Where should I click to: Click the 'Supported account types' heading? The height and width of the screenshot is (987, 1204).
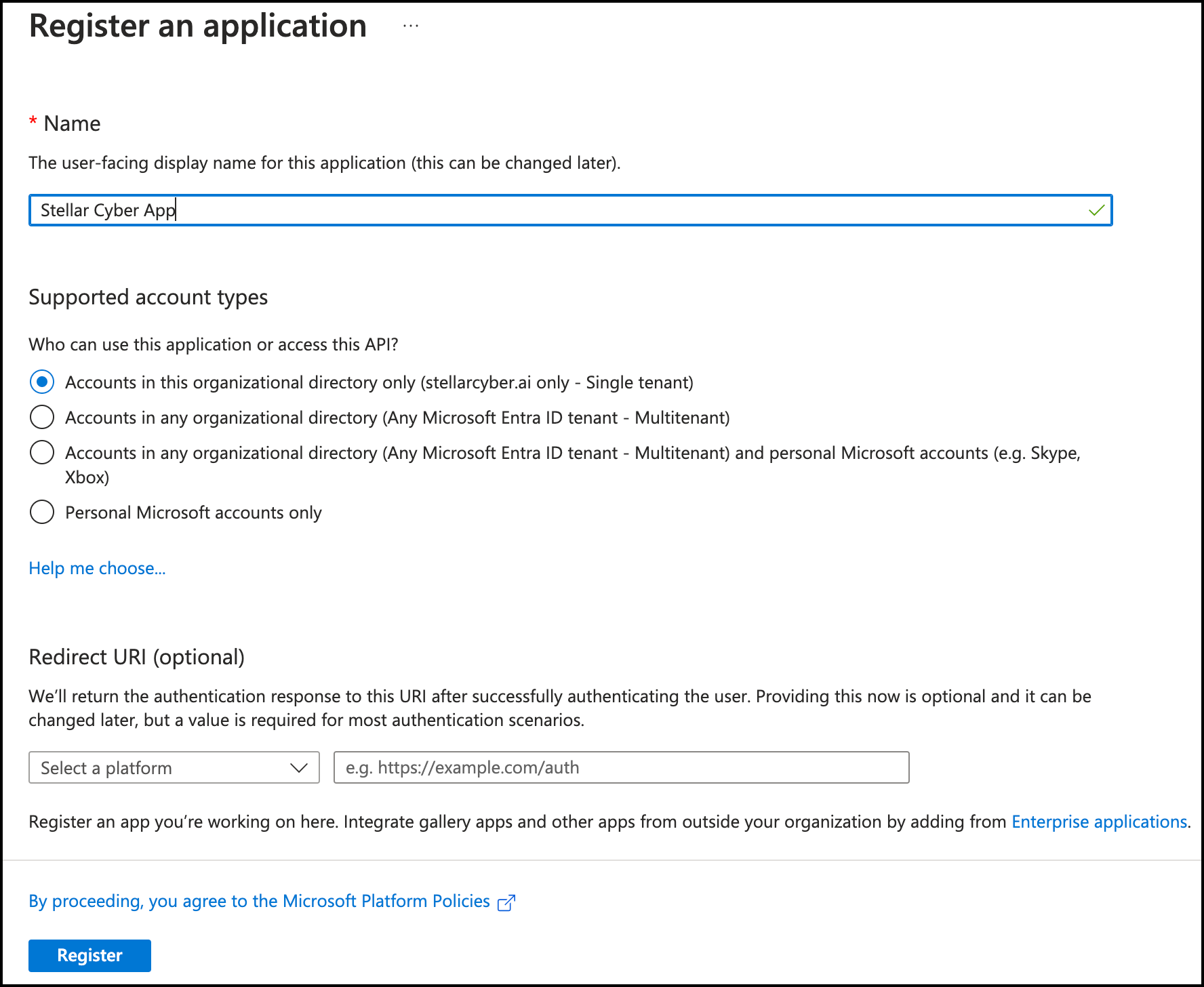[x=148, y=297]
